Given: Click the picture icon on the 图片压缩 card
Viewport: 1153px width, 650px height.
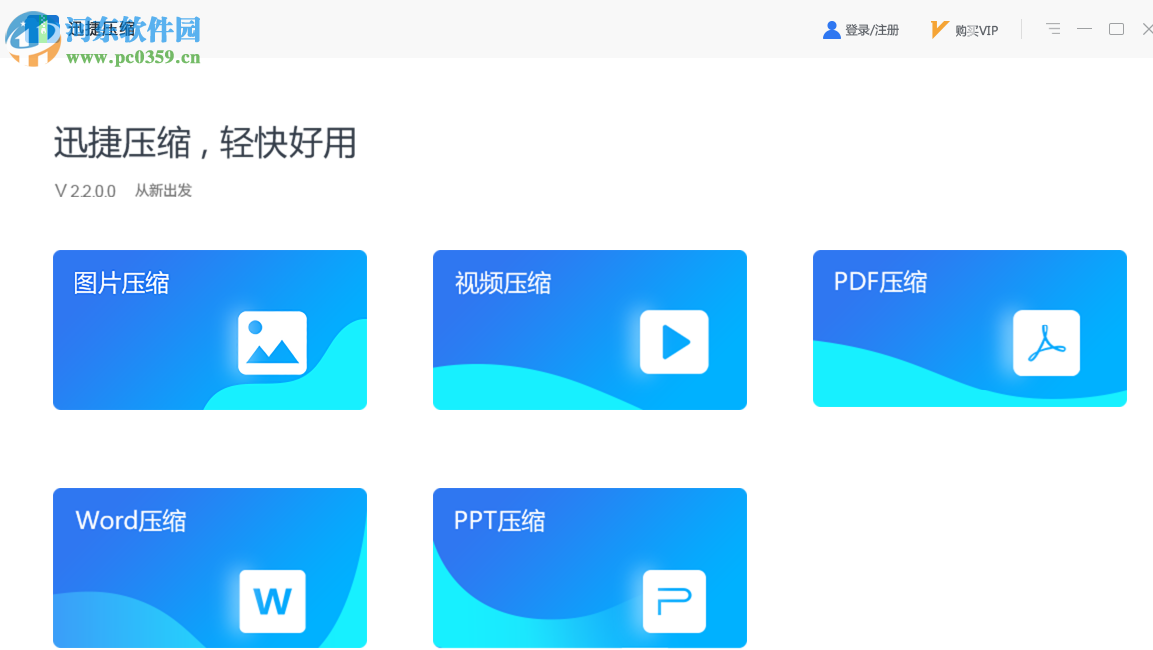Looking at the screenshot, I should 272,343.
